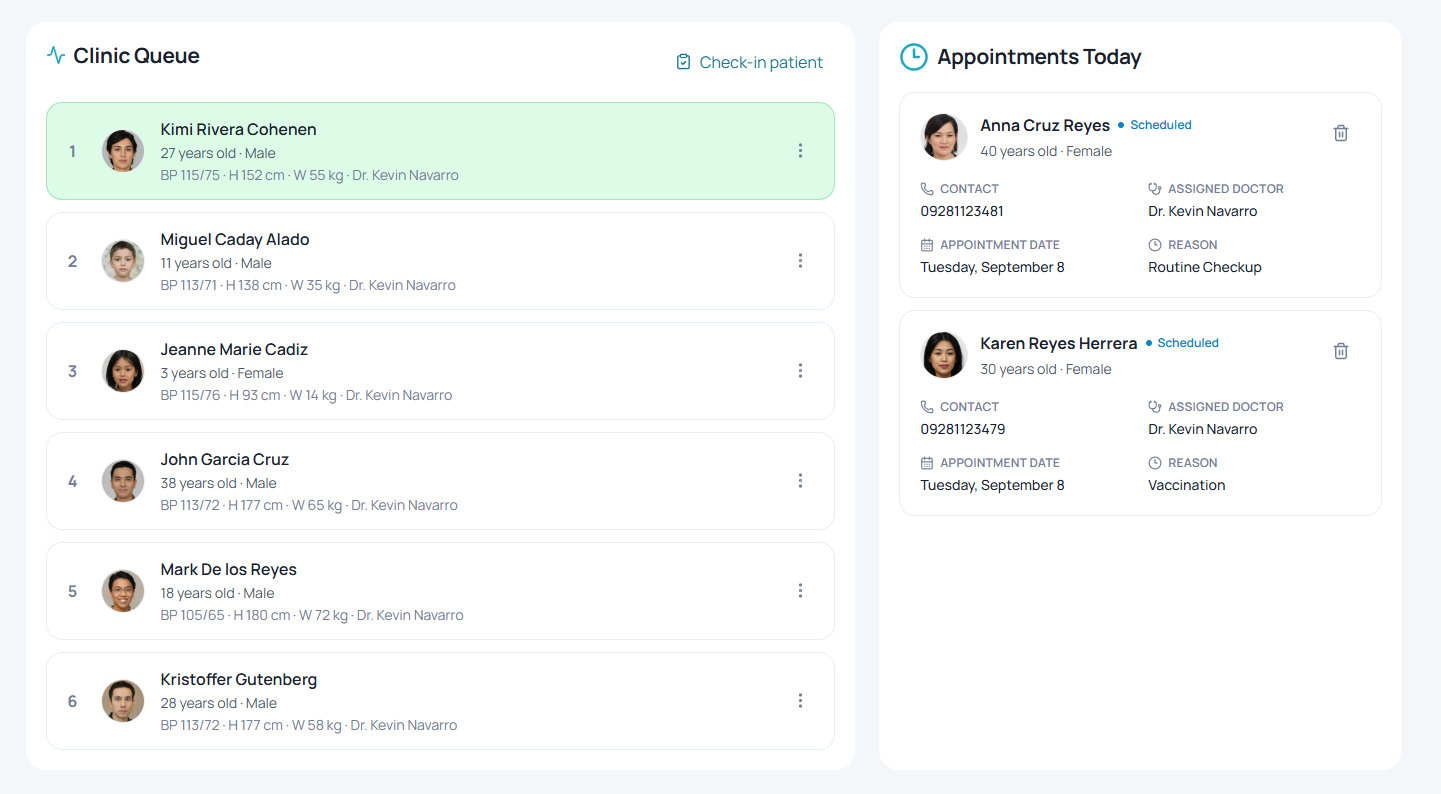This screenshot has width=1441, height=794.
Task: Click John Garcia Cruz's avatar photo
Action: coord(123,481)
